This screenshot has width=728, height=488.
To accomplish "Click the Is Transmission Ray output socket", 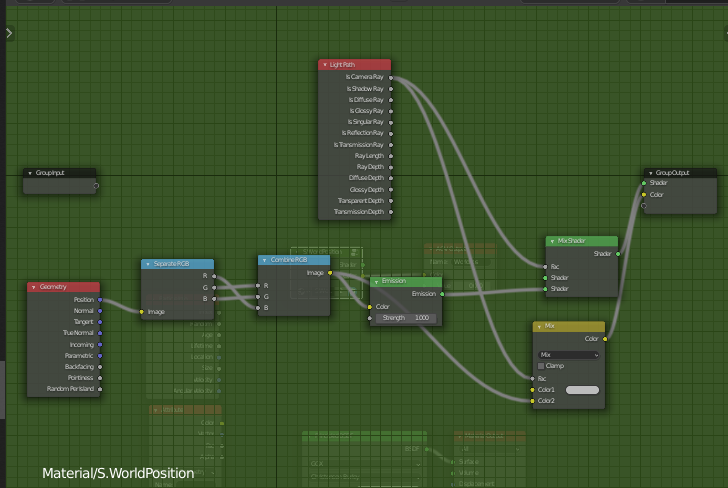I will pyautogui.click(x=391, y=145).
